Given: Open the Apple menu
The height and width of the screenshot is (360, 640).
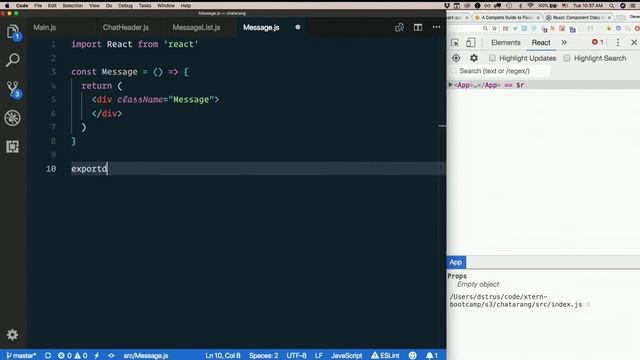Looking at the screenshot, I should tap(7, 5).
